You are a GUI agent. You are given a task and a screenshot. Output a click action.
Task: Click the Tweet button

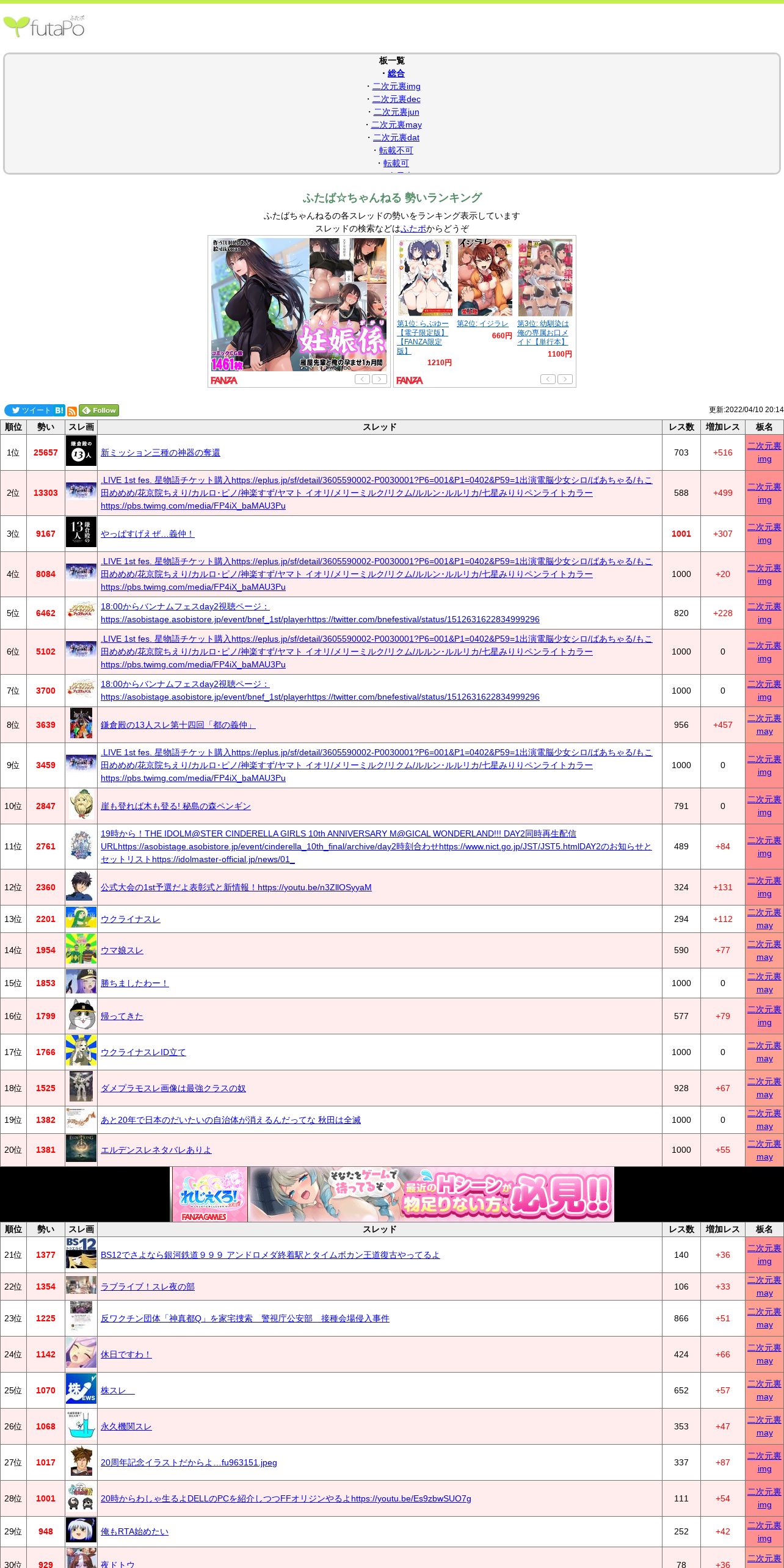tap(29, 410)
